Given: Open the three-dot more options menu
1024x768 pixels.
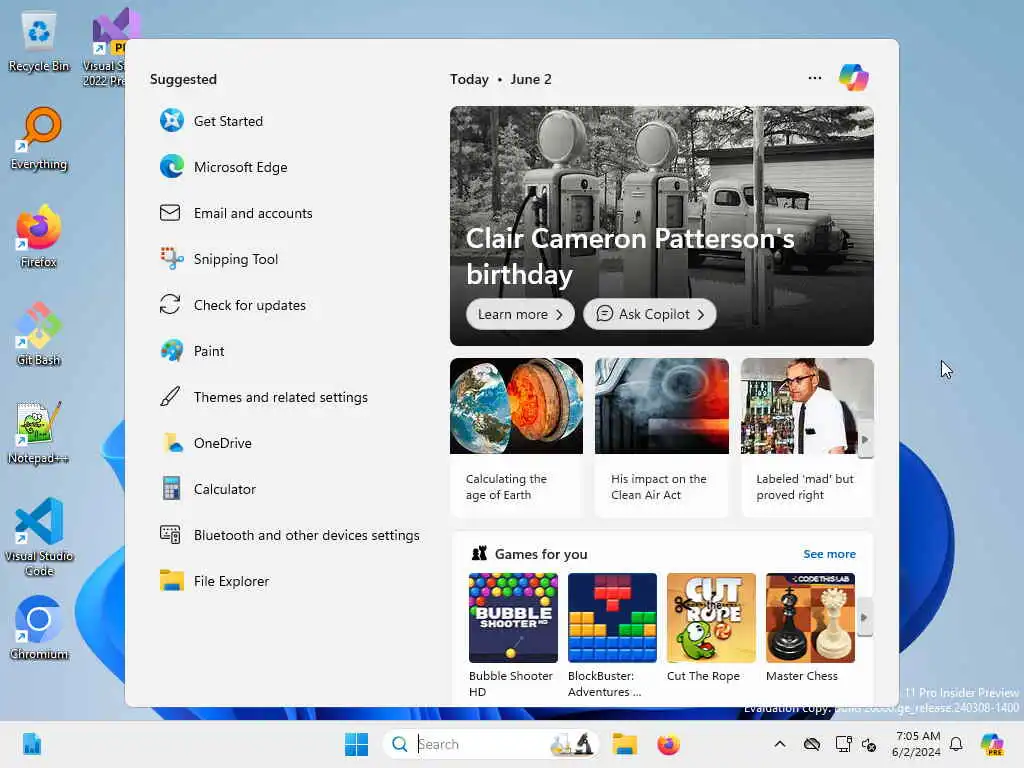Looking at the screenshot, I should [814, 78].
